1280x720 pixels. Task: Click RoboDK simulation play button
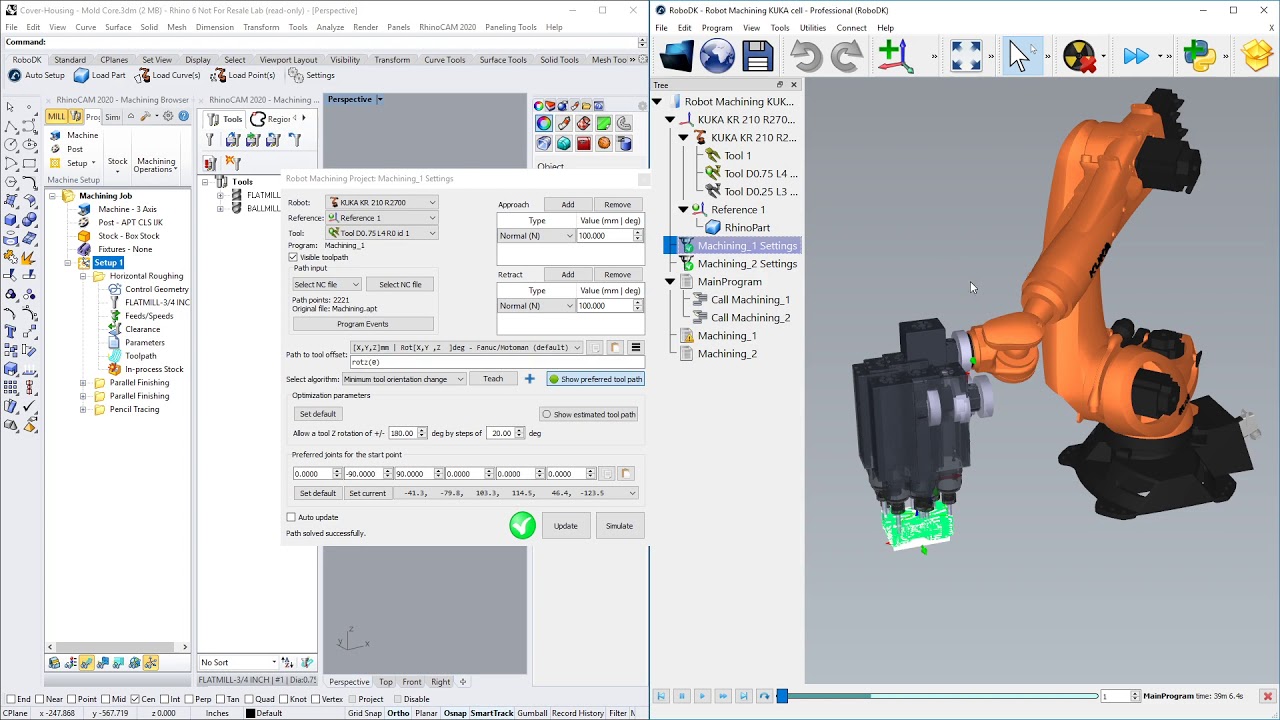(x=702, y=696)
